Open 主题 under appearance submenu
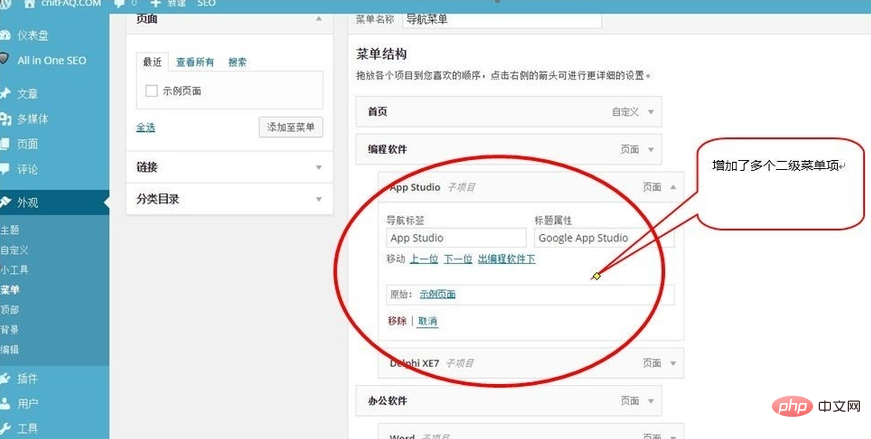The width and height of the screenshot is (871, 439). coord(10,230)
